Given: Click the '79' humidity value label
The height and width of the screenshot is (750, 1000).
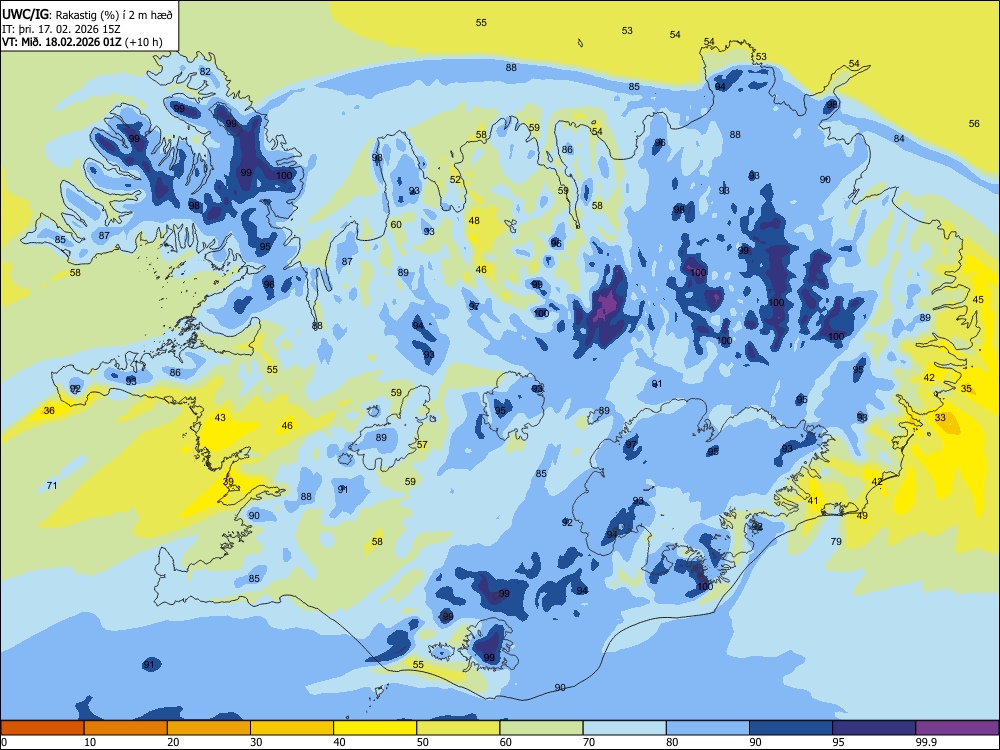Looking at the screenshot, I should click(836, 541).
